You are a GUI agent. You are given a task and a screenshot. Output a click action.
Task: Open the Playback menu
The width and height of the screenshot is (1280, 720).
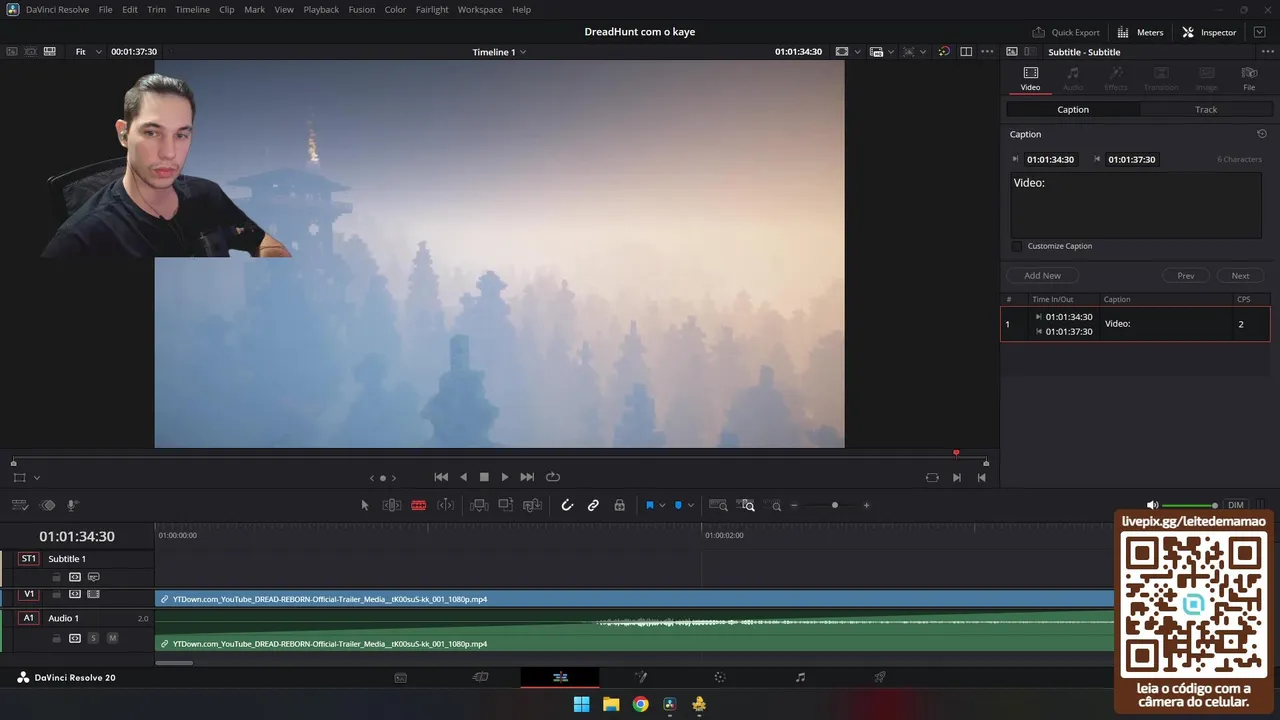tap(321, 9)
